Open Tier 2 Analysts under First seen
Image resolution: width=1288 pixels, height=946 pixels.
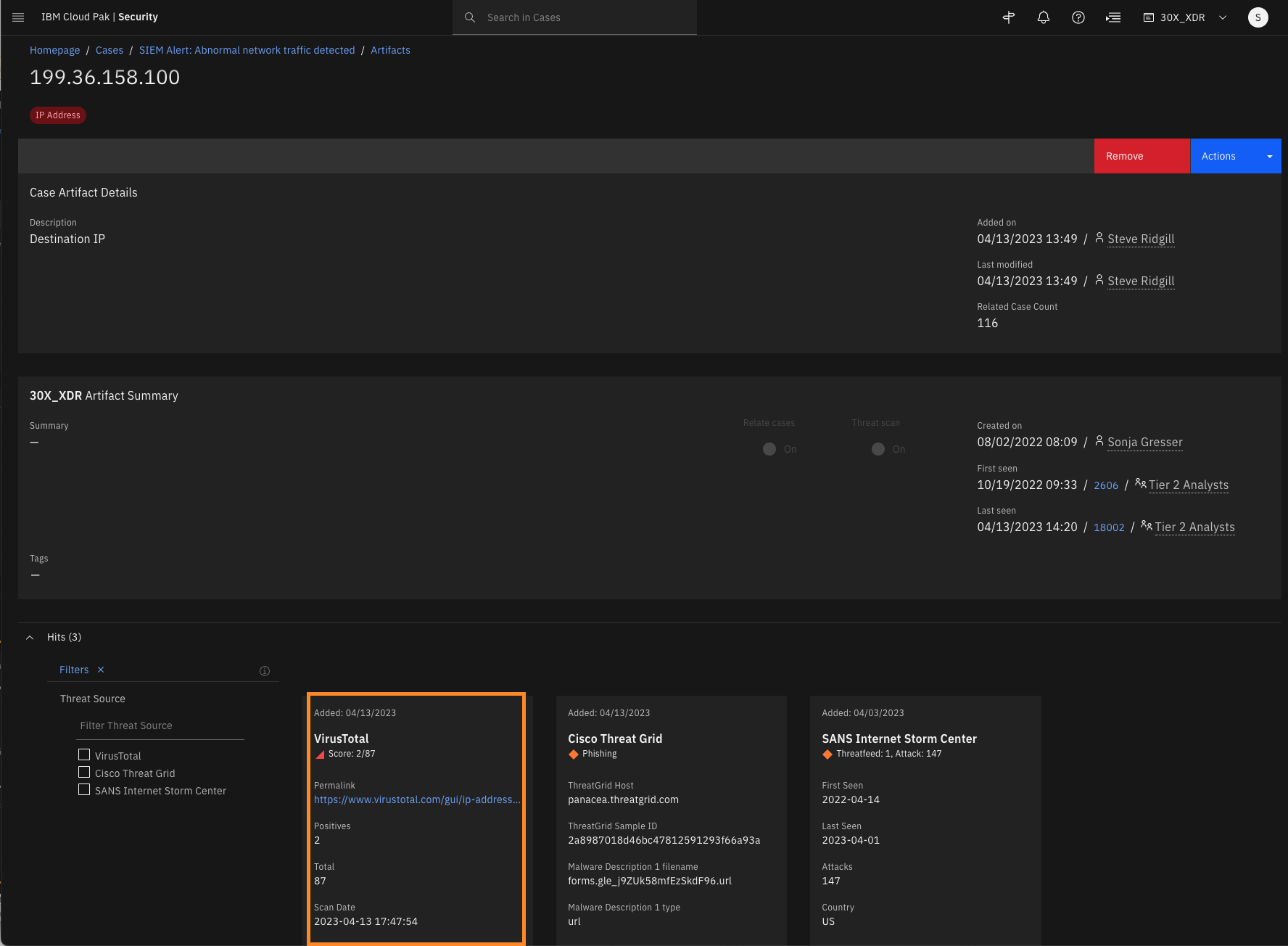(x=1189, y=485)
